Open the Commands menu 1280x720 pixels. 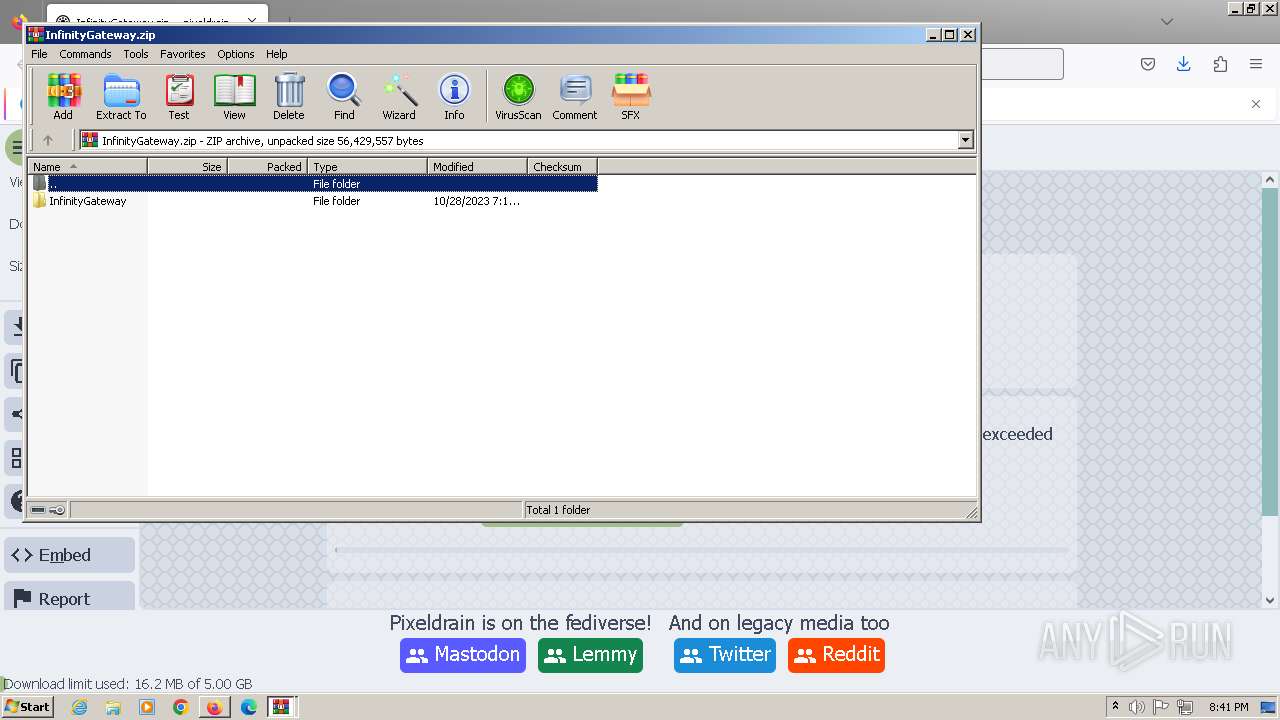[x=85, y=54]
